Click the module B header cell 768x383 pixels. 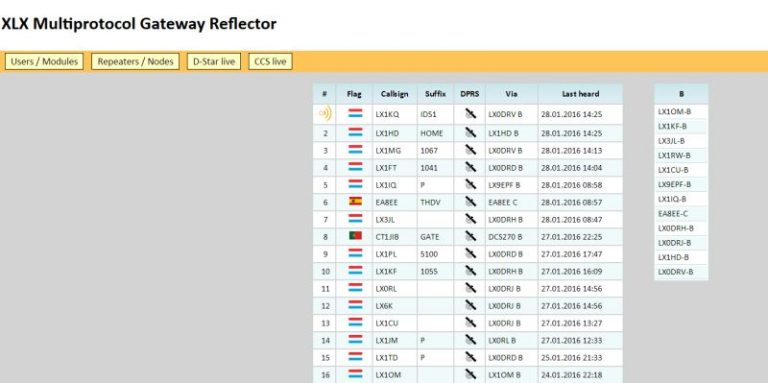click(x=681, y=94)
